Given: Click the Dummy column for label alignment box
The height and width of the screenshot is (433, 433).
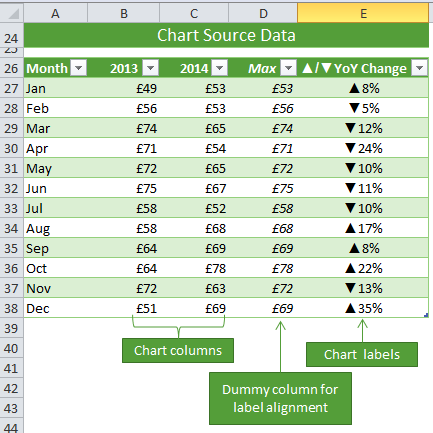Looking at the screenshot, I should click(x=280, y=398).
